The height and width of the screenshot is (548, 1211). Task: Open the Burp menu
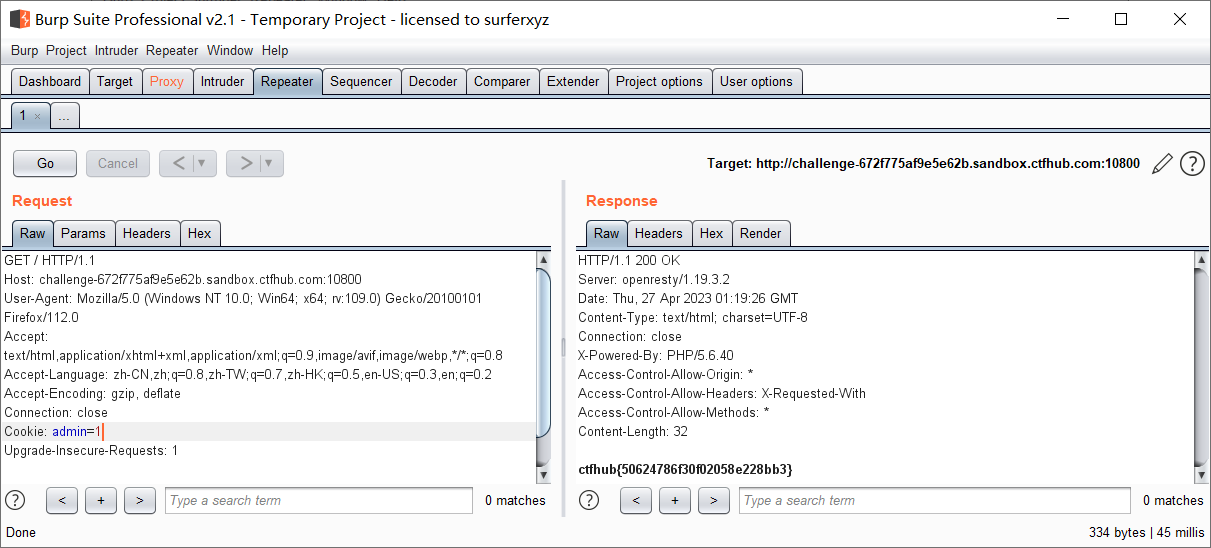[x=25, y=50]
